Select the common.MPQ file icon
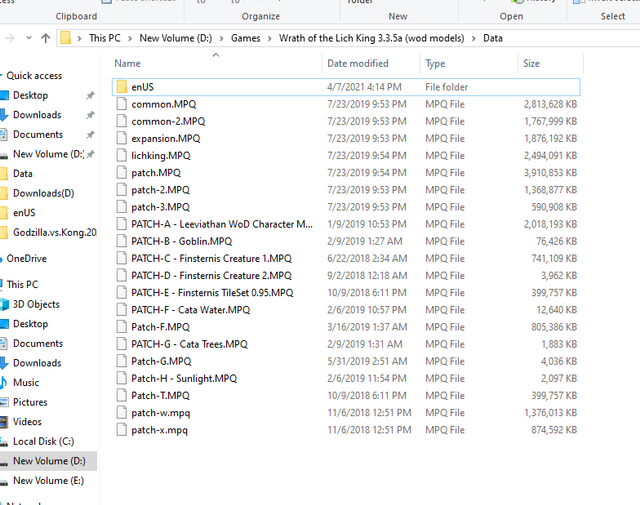Screen dimensions: 640x505 point(122,104)
